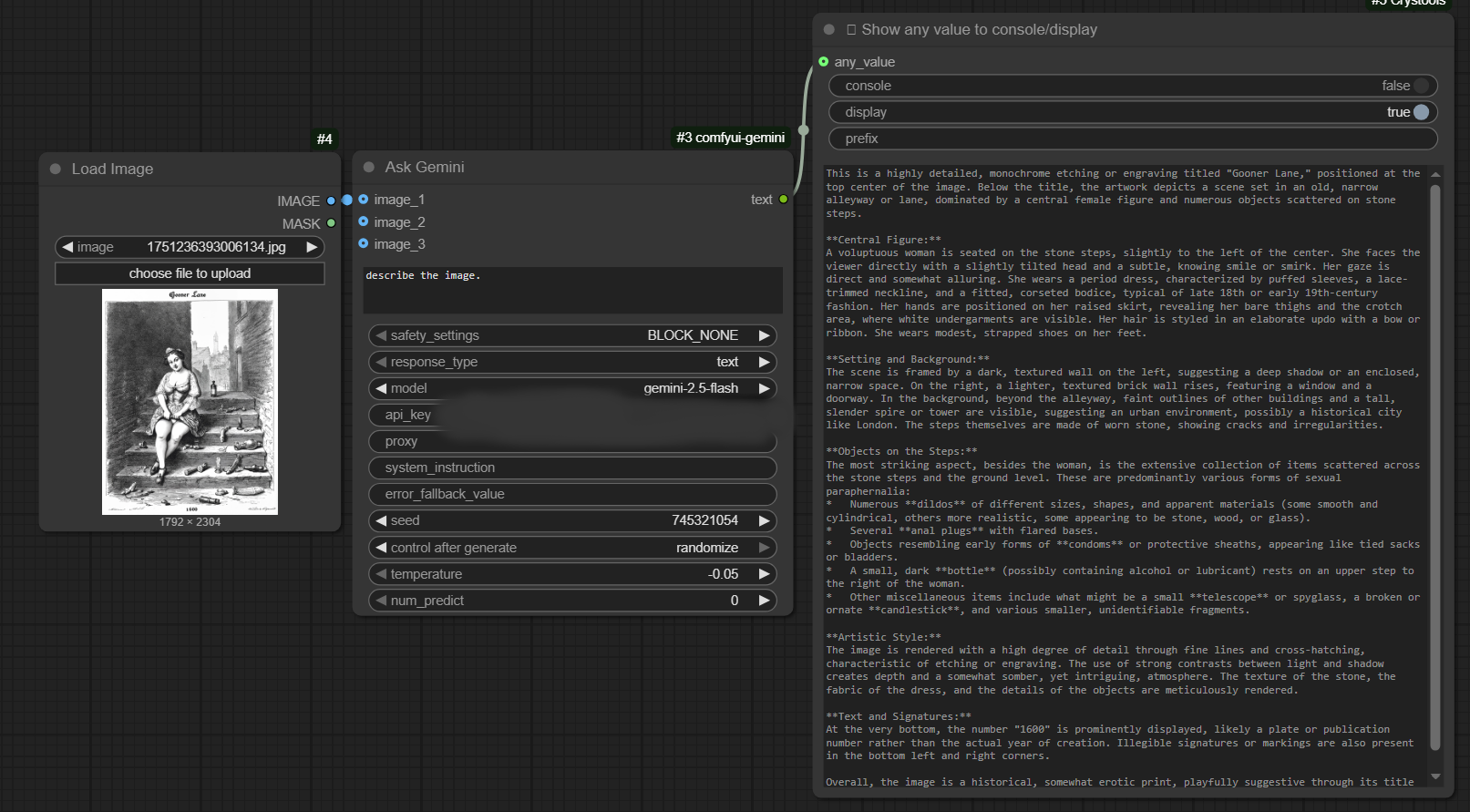Click right arrow of safety_settings
1470x812 pixels.
tap(765, 335)
